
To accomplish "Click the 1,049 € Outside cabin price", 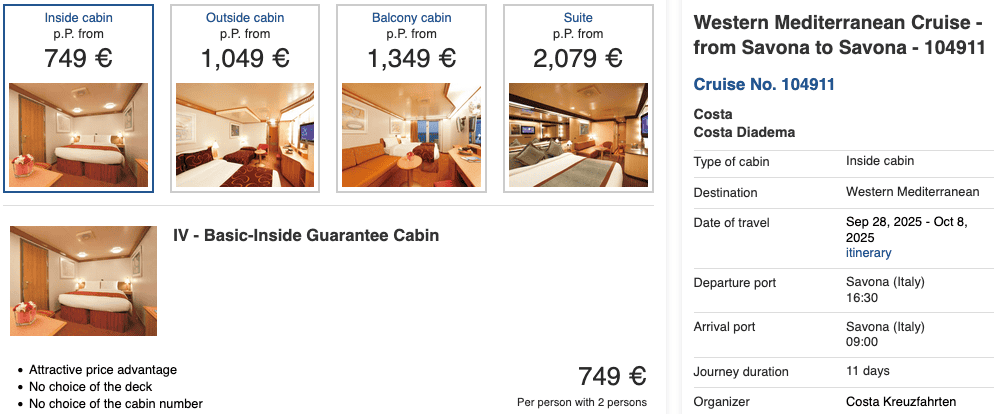I will 245,59.
